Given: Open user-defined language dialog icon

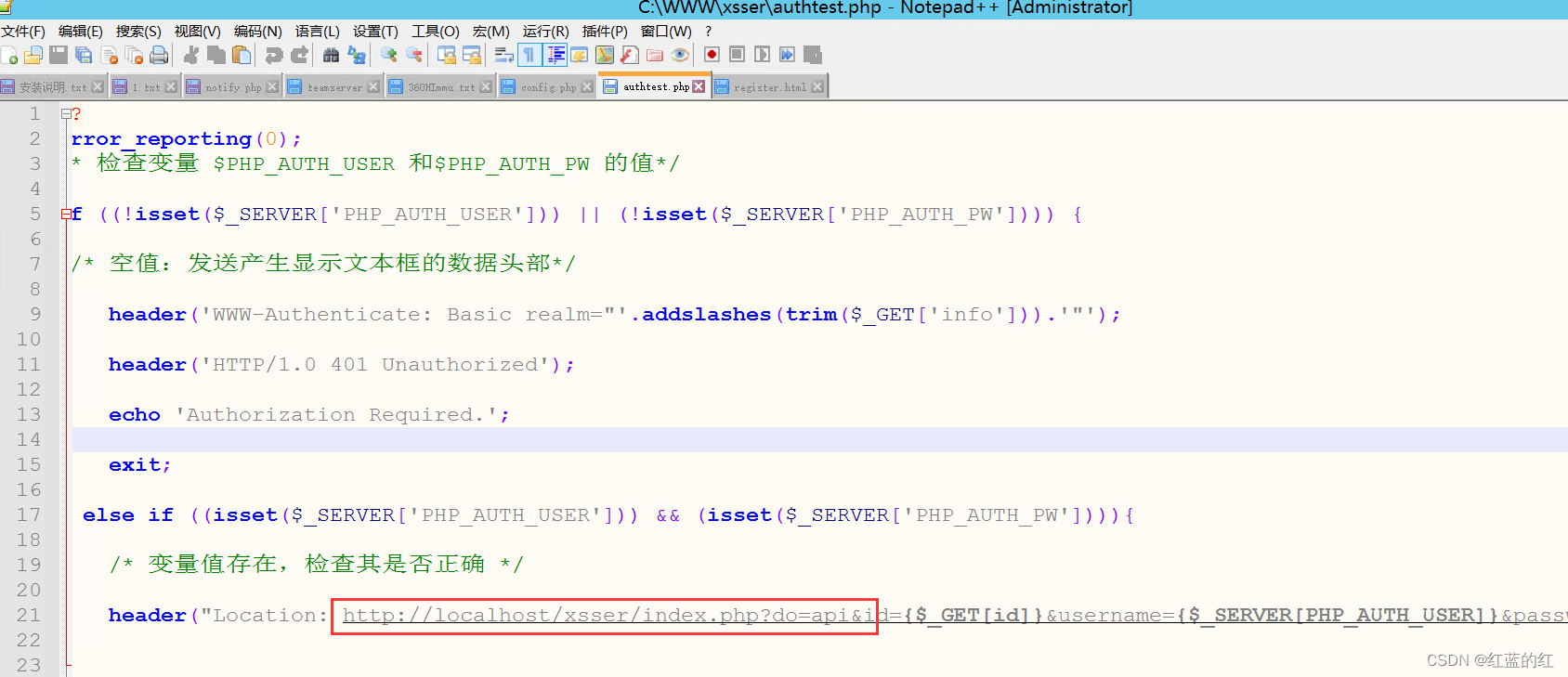Looking at the screenshot, I should click(x=580, y=56).
